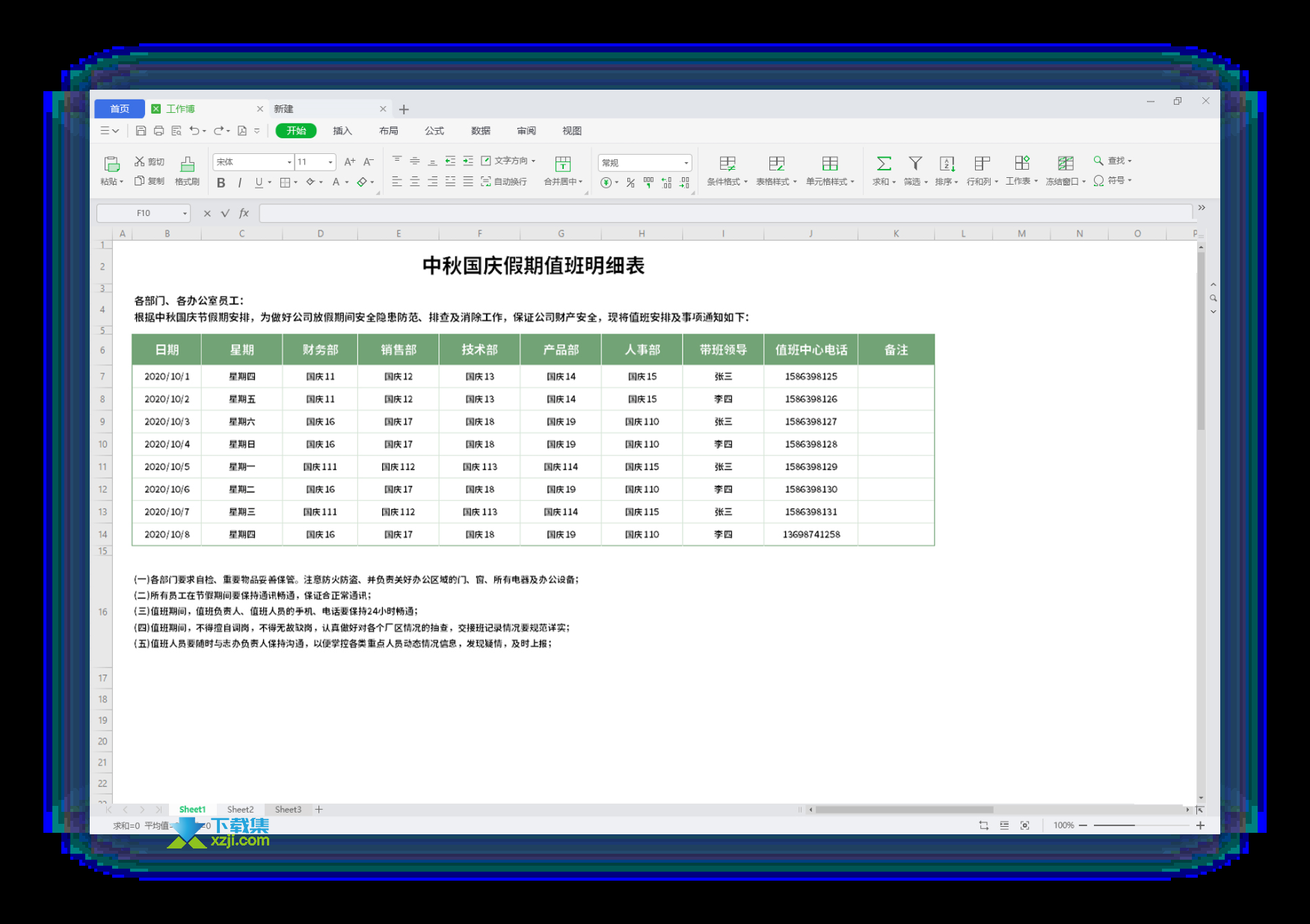Click the Home (首页) tab button
The image size is (1310, 924).
[120, 109]
